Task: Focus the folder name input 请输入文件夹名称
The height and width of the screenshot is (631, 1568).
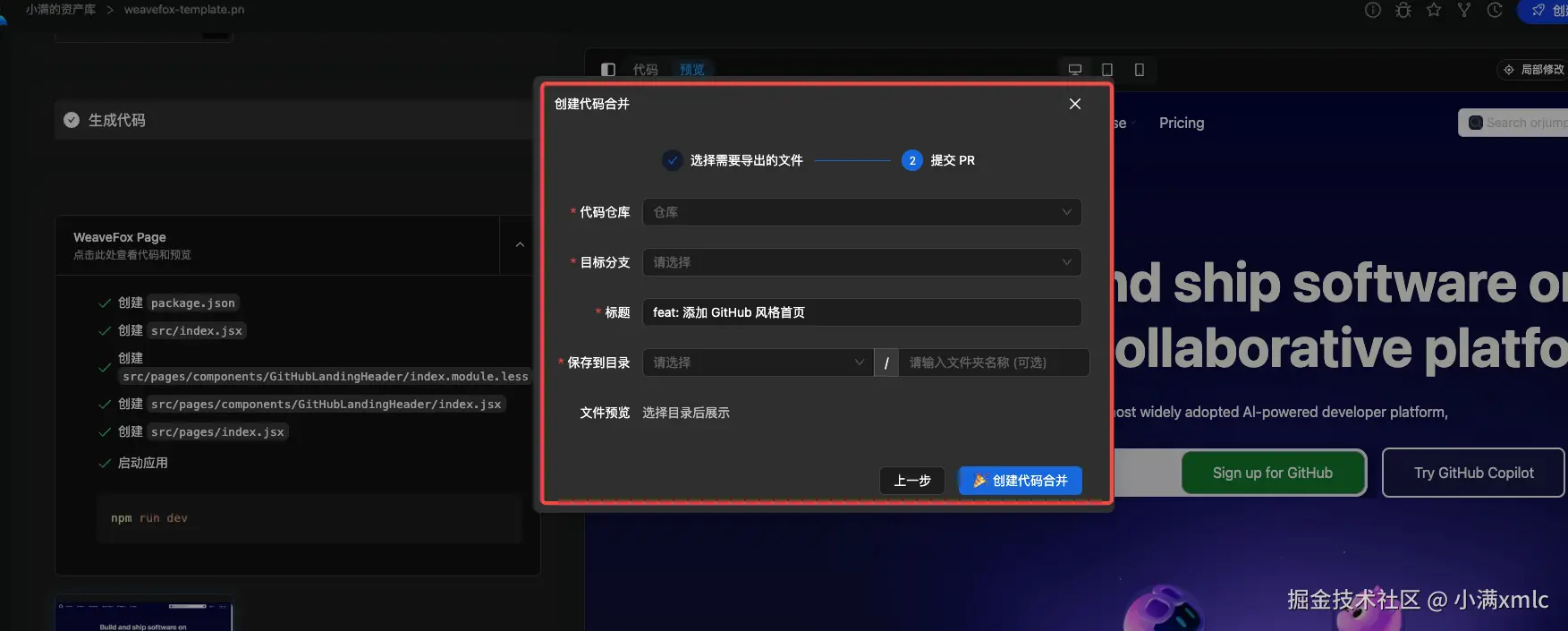Action: point(994,362)
